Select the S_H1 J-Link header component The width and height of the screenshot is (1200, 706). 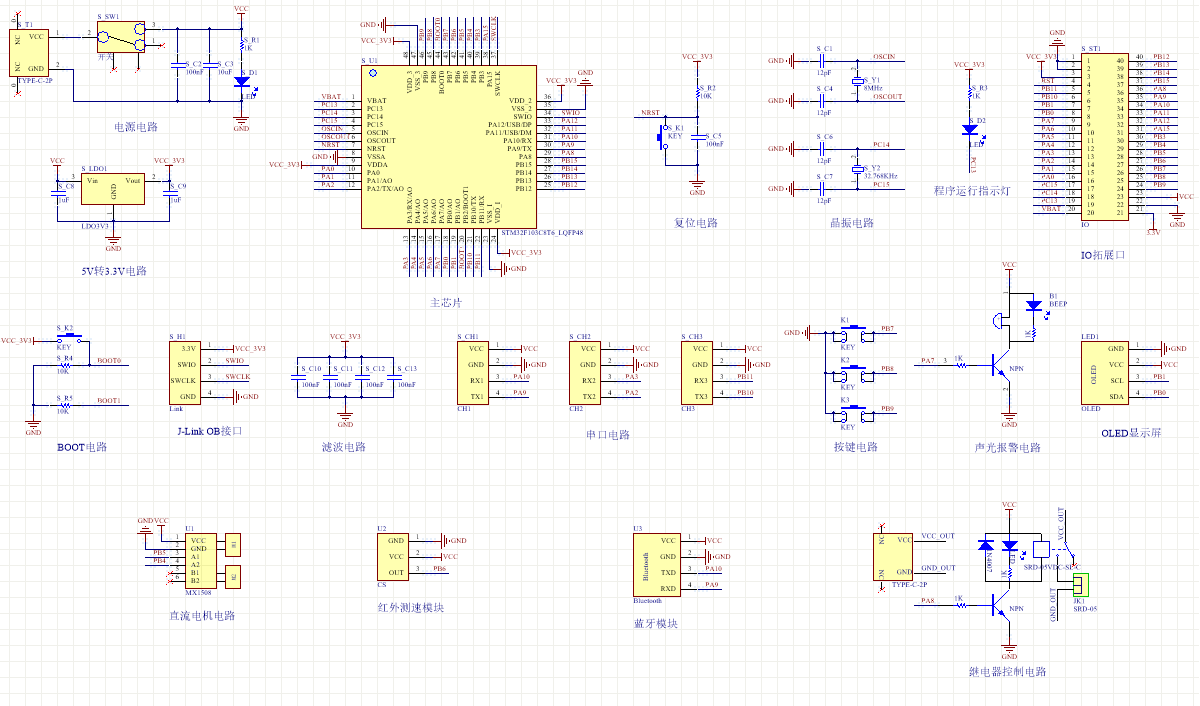(x=183, y=372)
